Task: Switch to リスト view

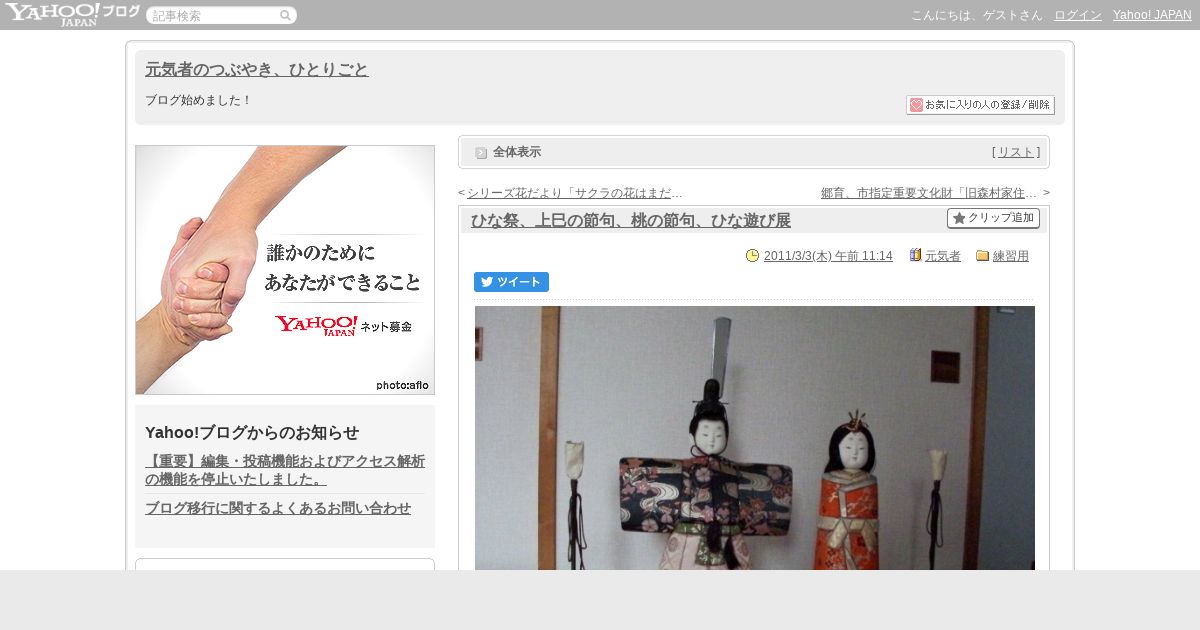Action: click(x=1016, y=152)
